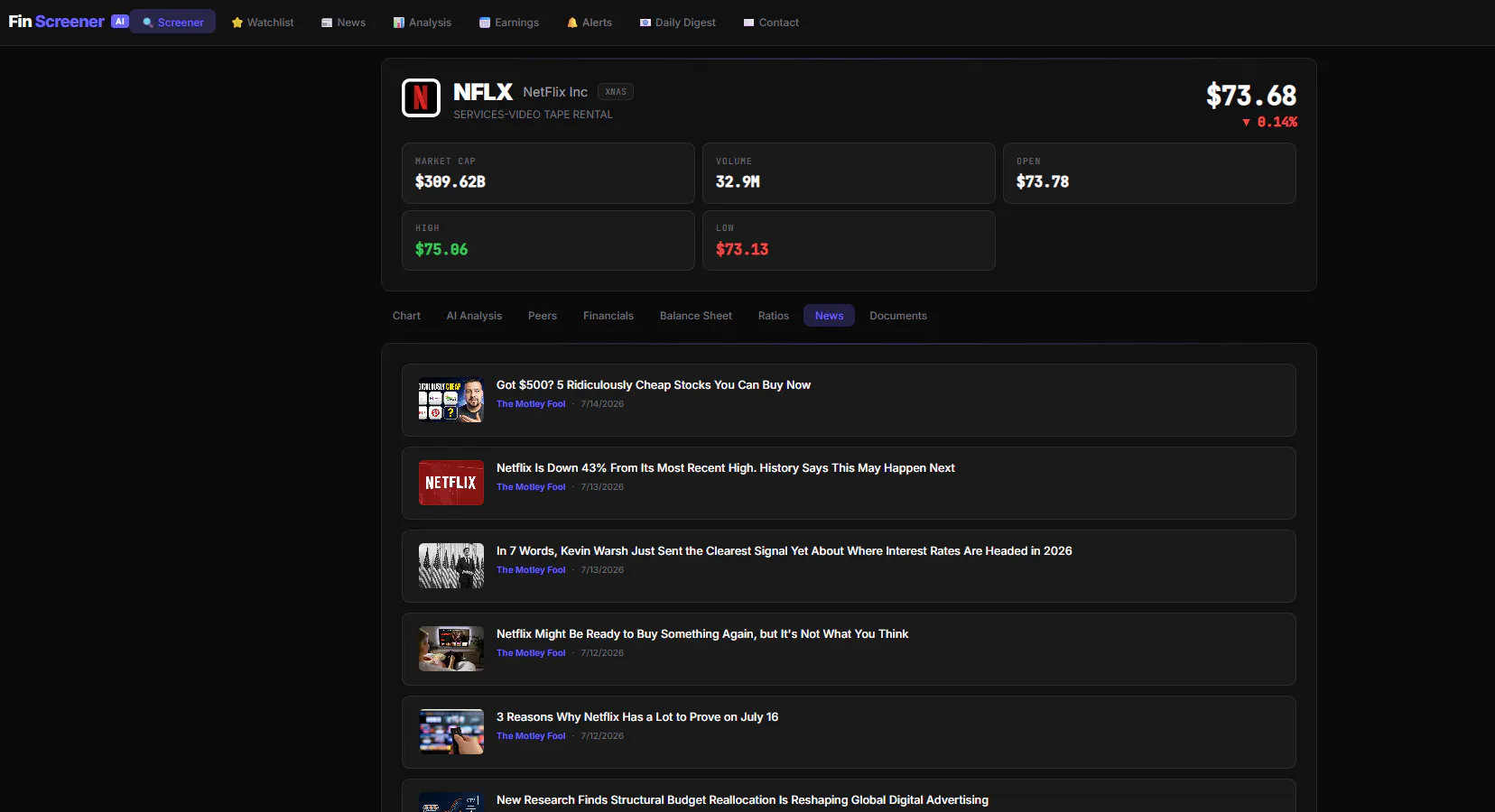Screen dimensions: 1495x812
Task: Read '3 Reasons Why Netflix' article
Action: (x=849, y=733)
